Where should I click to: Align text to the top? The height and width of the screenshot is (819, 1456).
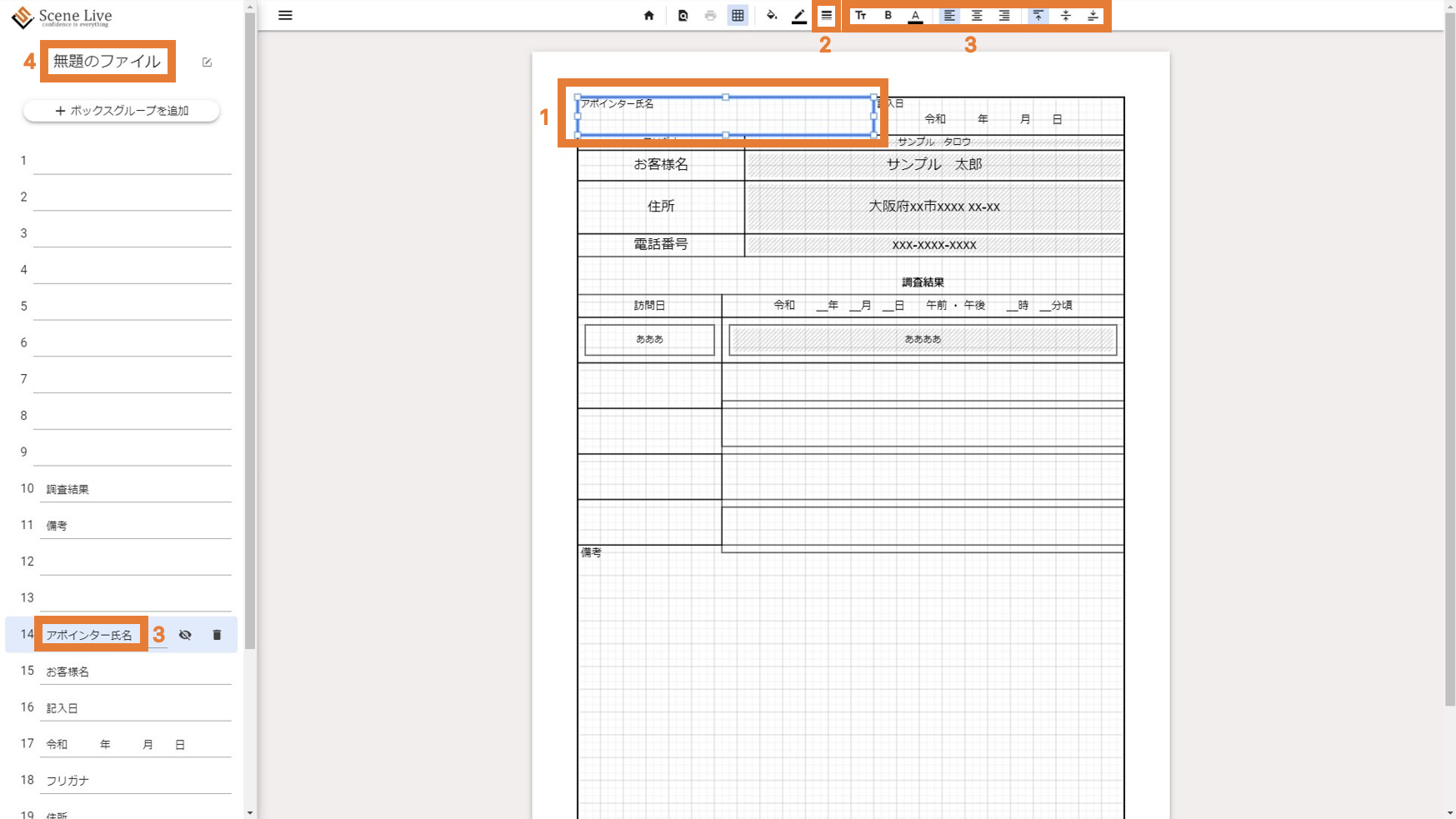point(1038,16)
